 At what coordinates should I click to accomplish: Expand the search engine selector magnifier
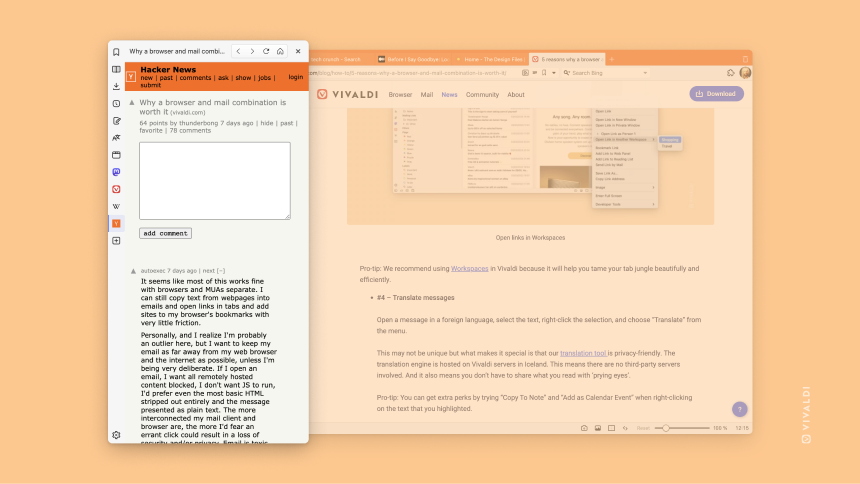(567, 72)
